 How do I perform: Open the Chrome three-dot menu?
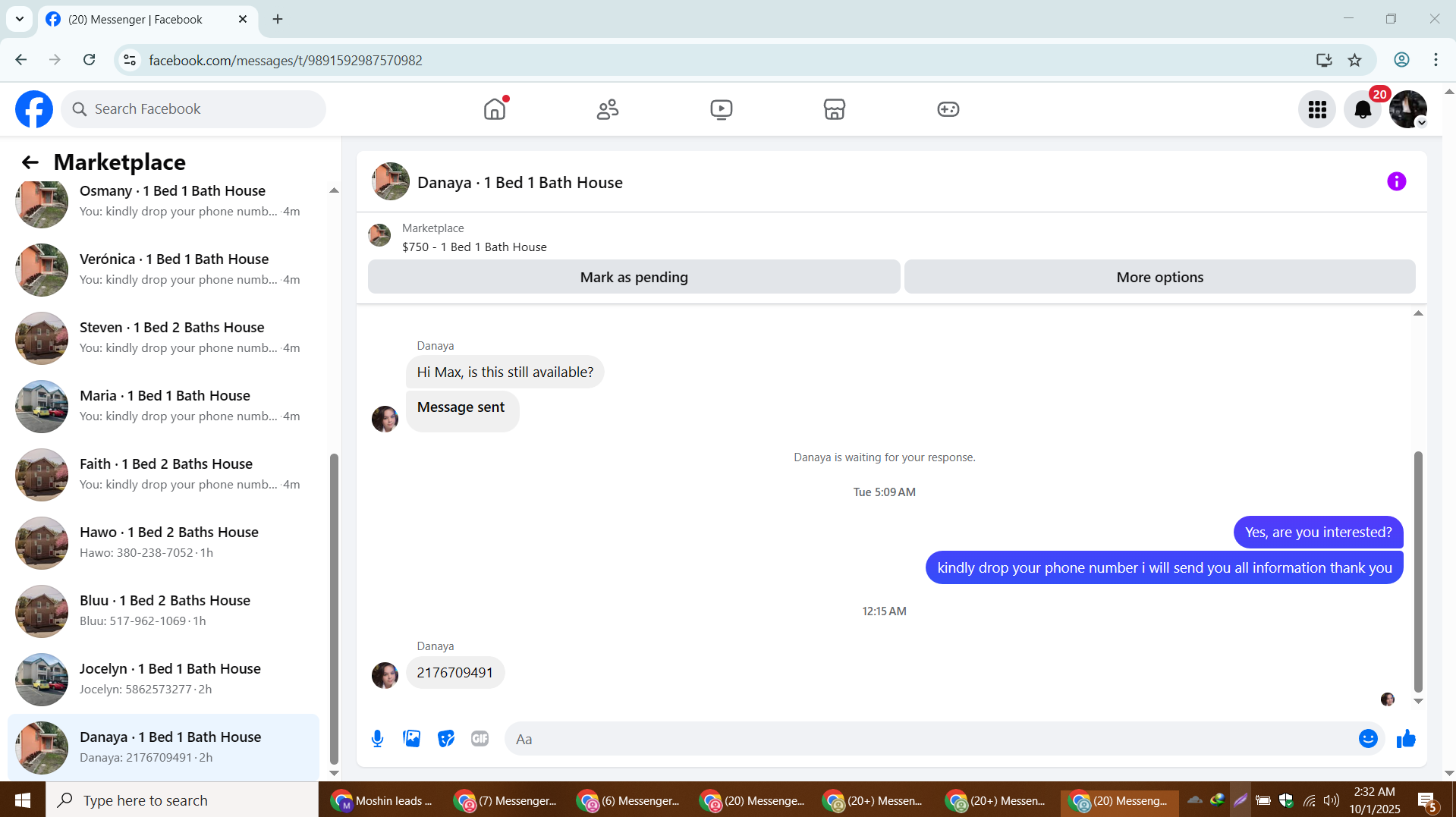[1436, 60]
